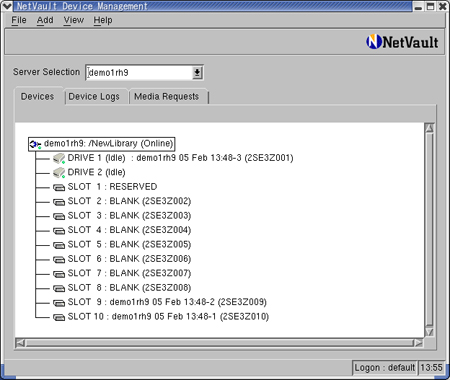Close the NetVault Device Management window
Viewport: 450px width, 380px height.
click(442, 6)
